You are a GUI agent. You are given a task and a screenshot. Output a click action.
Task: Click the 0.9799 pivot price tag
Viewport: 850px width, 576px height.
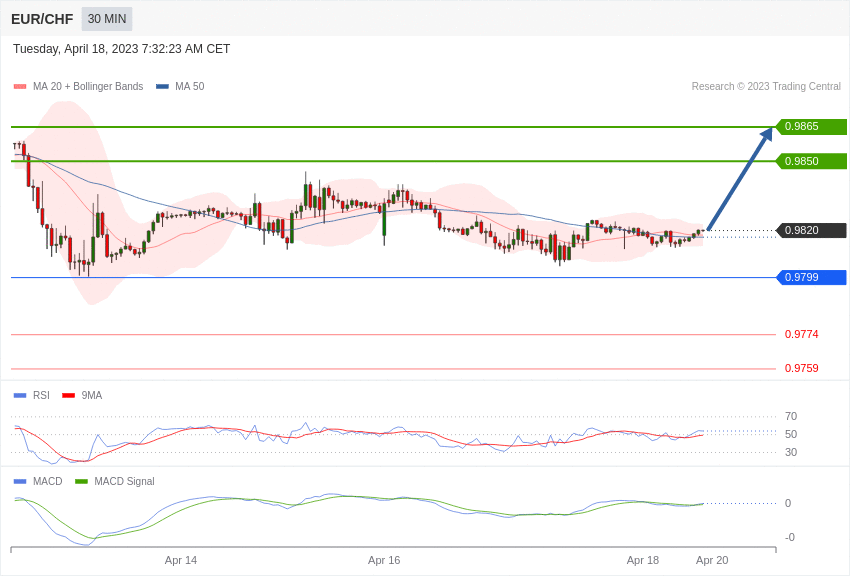812,277
